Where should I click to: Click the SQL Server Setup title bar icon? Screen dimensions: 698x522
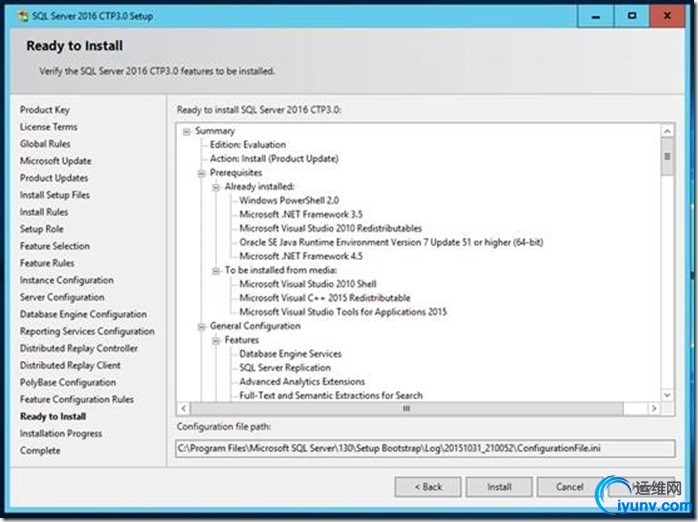(x=22, y=16)
